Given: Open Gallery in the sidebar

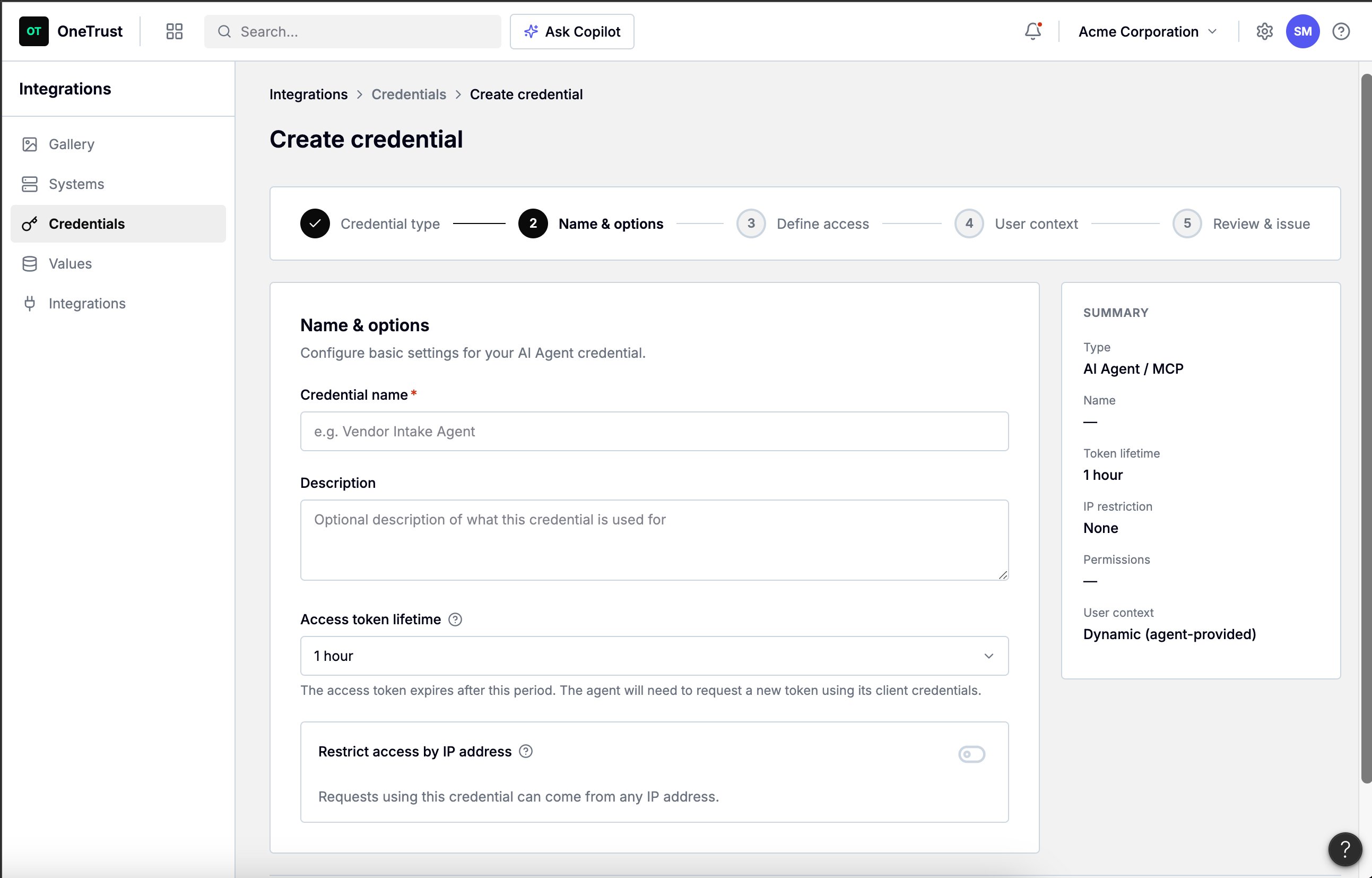Looking at the screenshot, I should pos(118,144).
